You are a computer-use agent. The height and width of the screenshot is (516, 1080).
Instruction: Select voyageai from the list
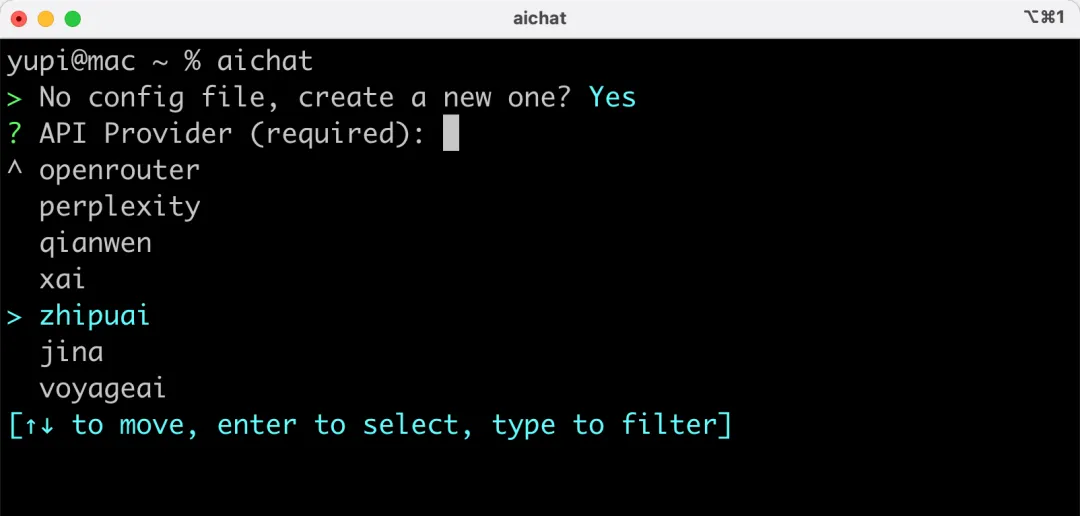tap(102, 388)
